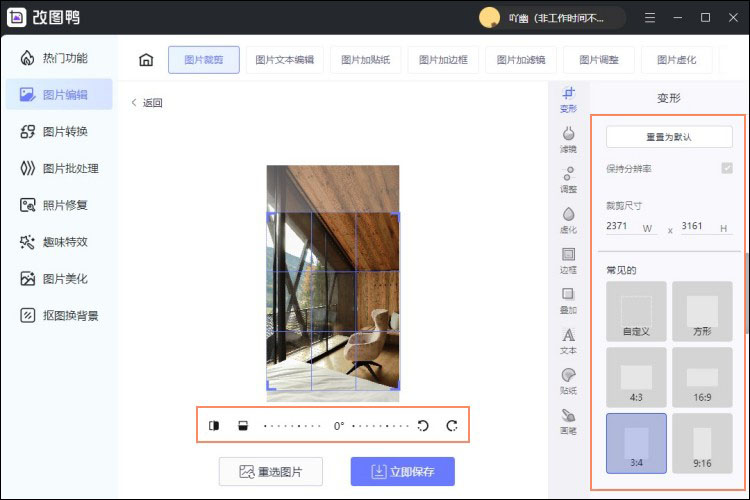Click 立即保存 save button

pyautogui.click(x=403, y=472)
